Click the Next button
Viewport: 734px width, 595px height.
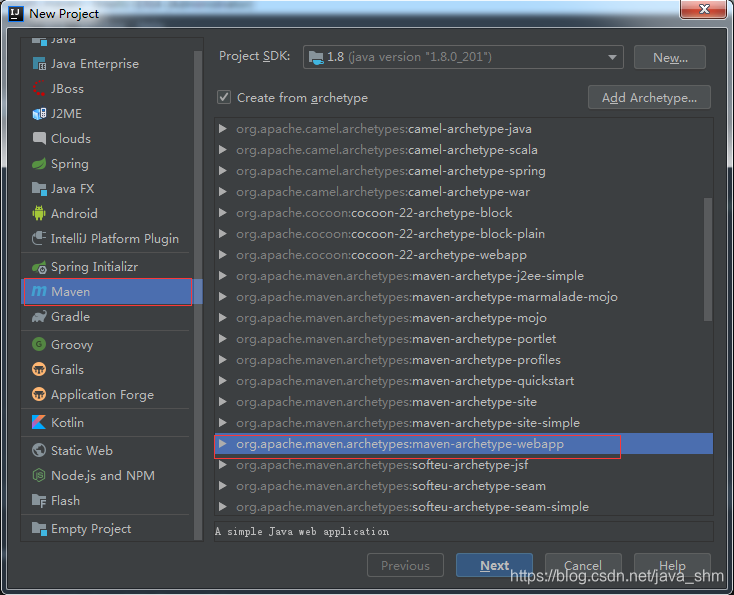tap(494, 565)
